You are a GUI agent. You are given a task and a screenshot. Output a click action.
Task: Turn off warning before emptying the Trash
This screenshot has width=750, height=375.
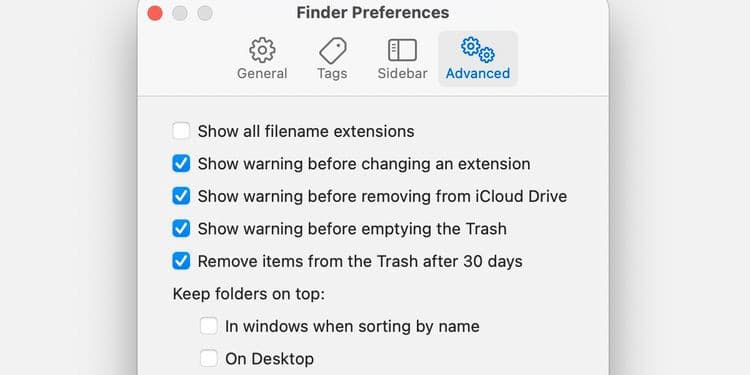pos(181,229)
